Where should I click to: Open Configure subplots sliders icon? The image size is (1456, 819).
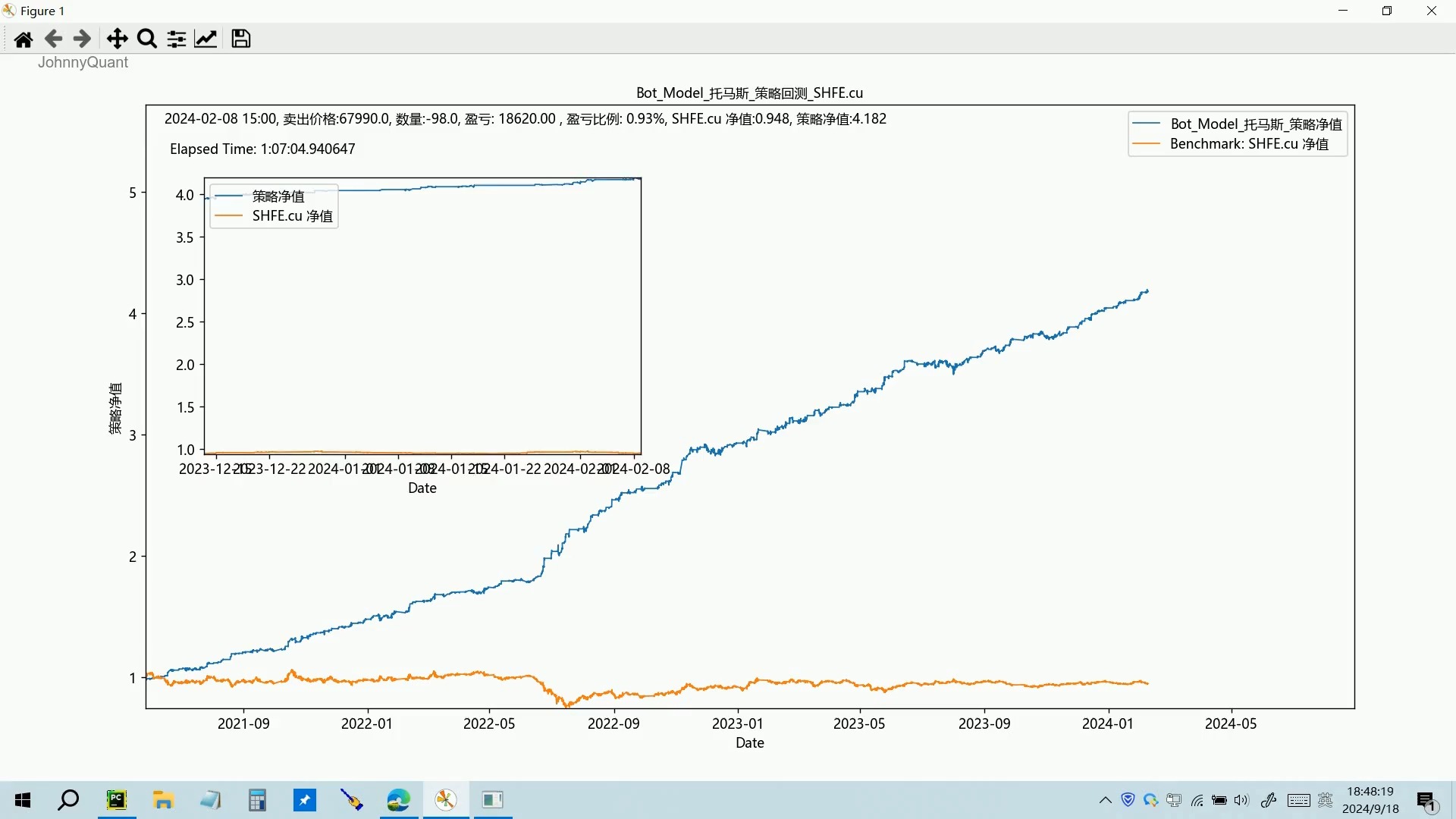tap(177, 39)
